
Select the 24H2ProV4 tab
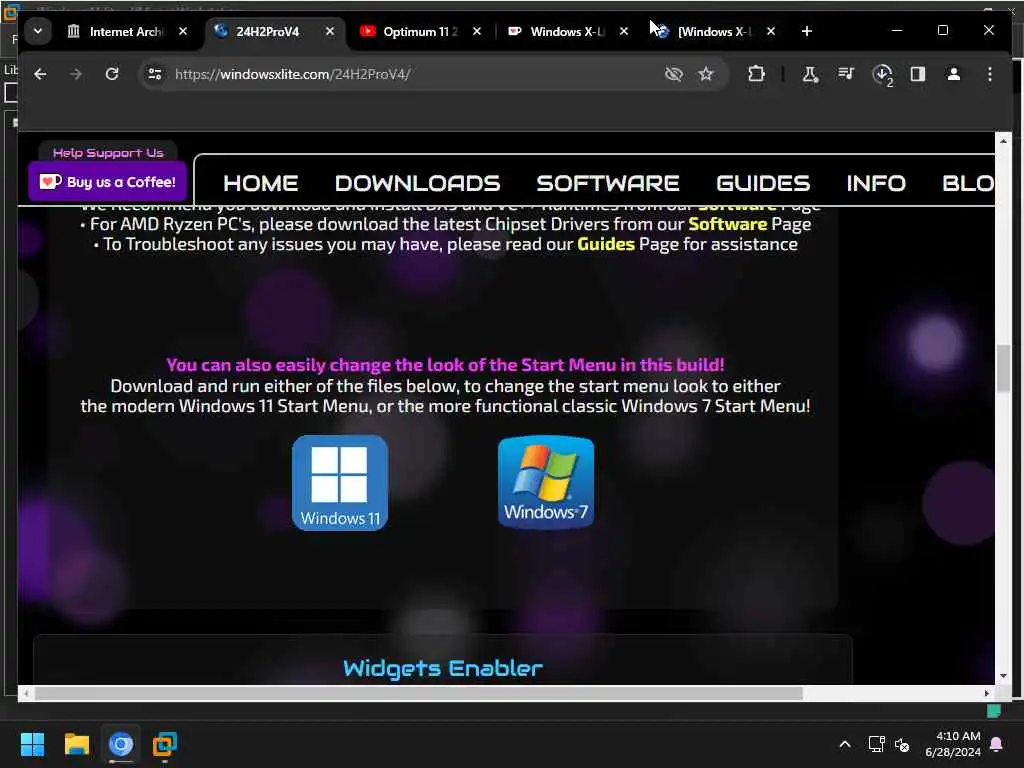tap(275, 31)
